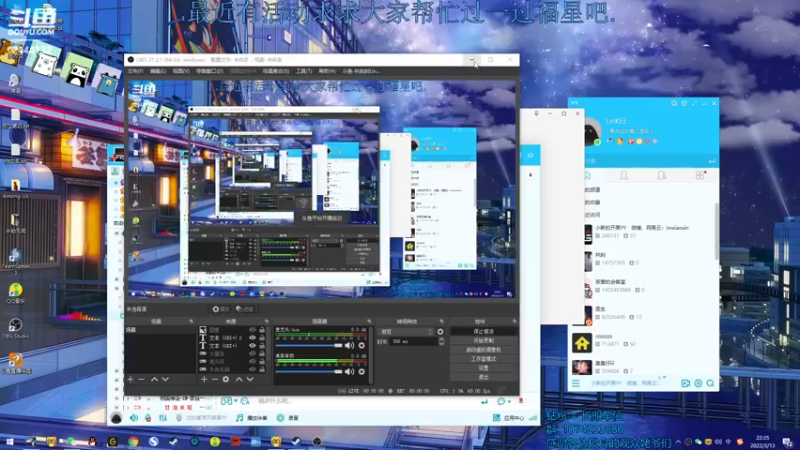Open YY contacts tab with person icon
The height and width of the screenshot is (450, 800).
624,176
